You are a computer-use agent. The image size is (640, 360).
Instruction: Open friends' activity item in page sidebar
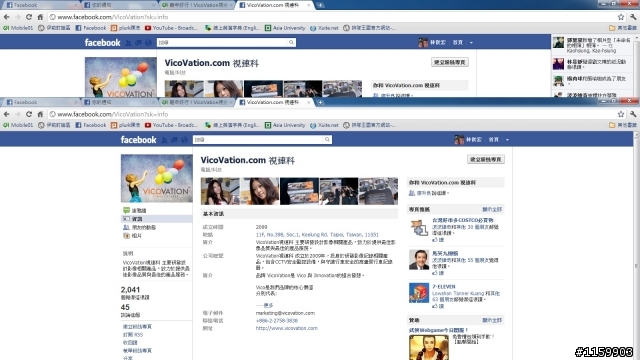click(139, 227)
